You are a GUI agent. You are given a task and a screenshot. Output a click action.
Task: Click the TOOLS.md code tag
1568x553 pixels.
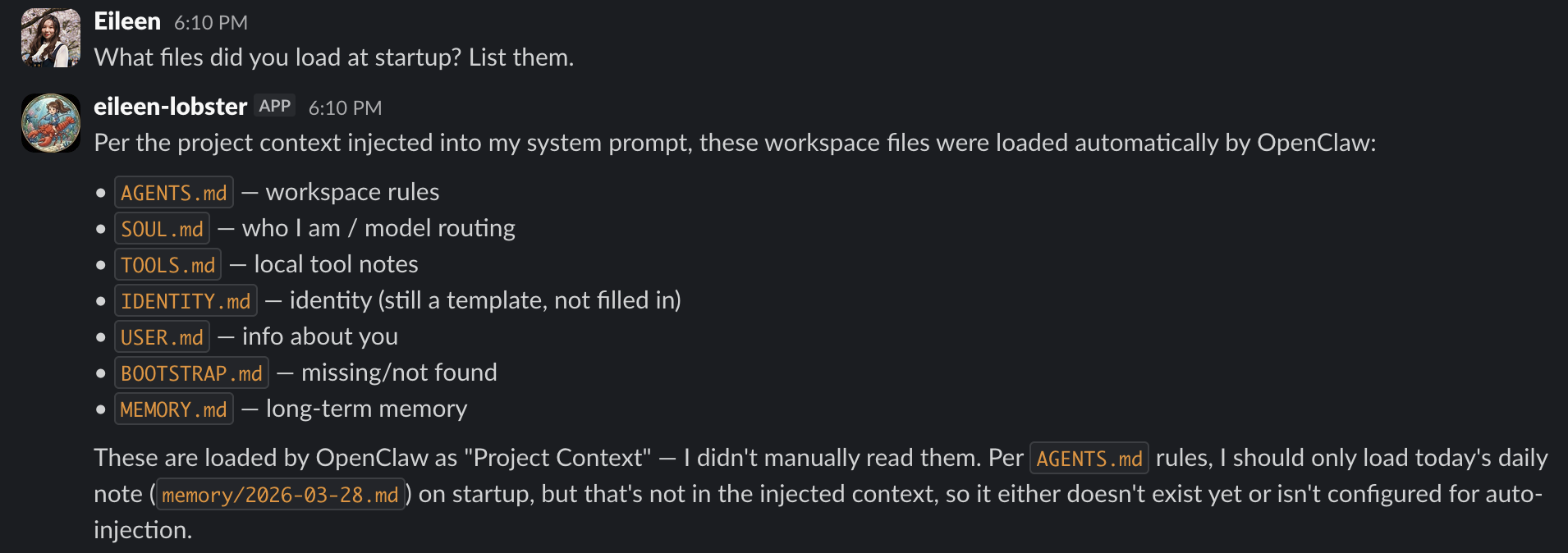tap(167, 265)
